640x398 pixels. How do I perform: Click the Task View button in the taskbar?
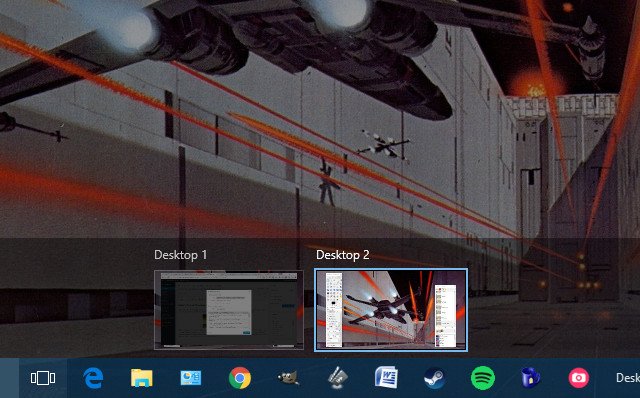tap(43, 378)
